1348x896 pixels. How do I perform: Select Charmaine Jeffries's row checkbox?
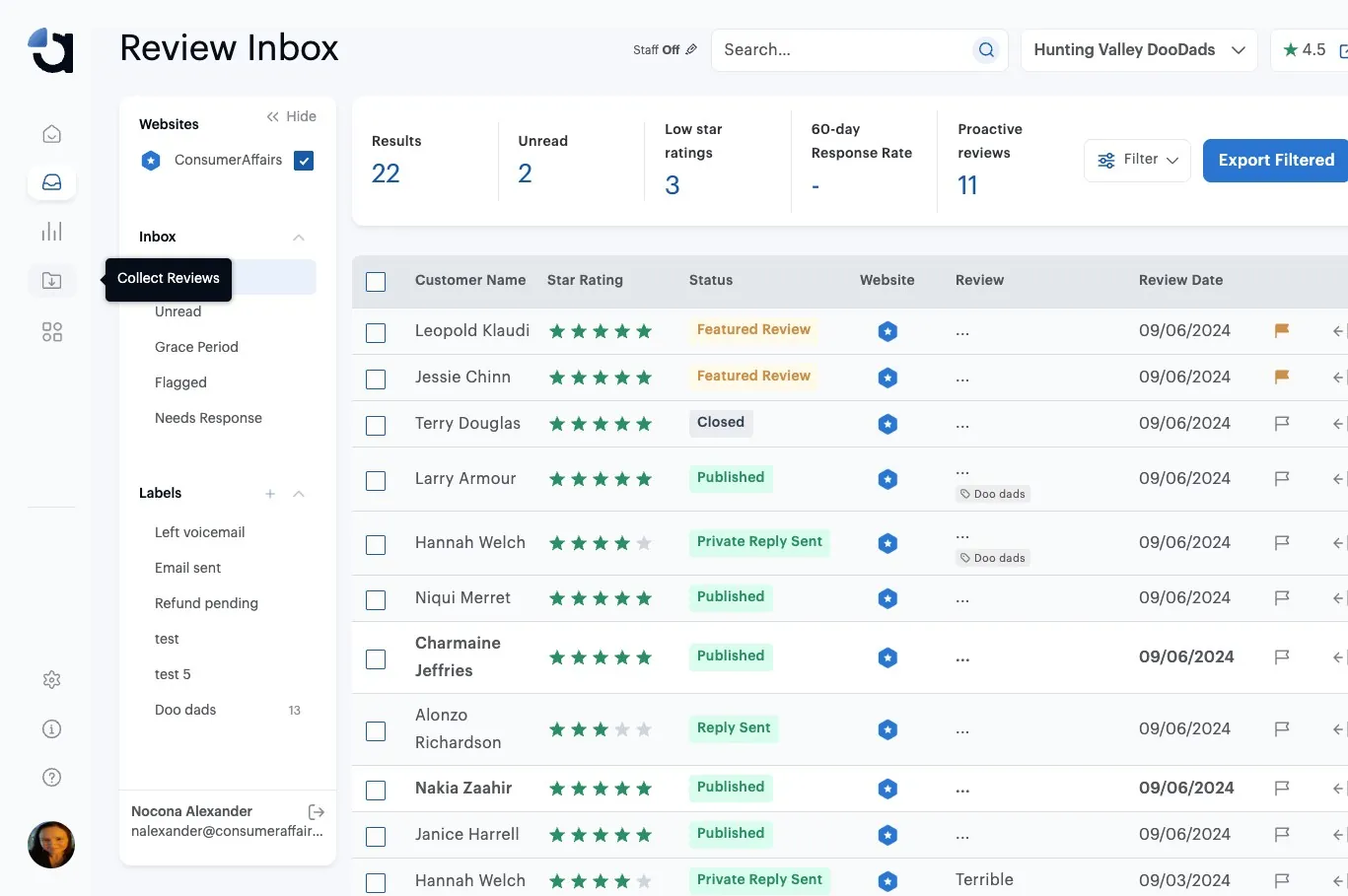click(x=376, y=659)
